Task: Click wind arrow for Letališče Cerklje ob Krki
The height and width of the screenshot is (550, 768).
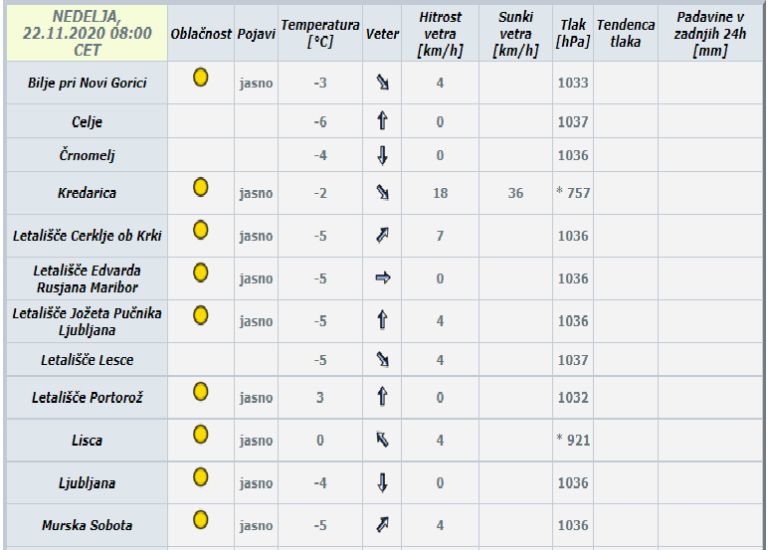Action: tap(383, 235)
